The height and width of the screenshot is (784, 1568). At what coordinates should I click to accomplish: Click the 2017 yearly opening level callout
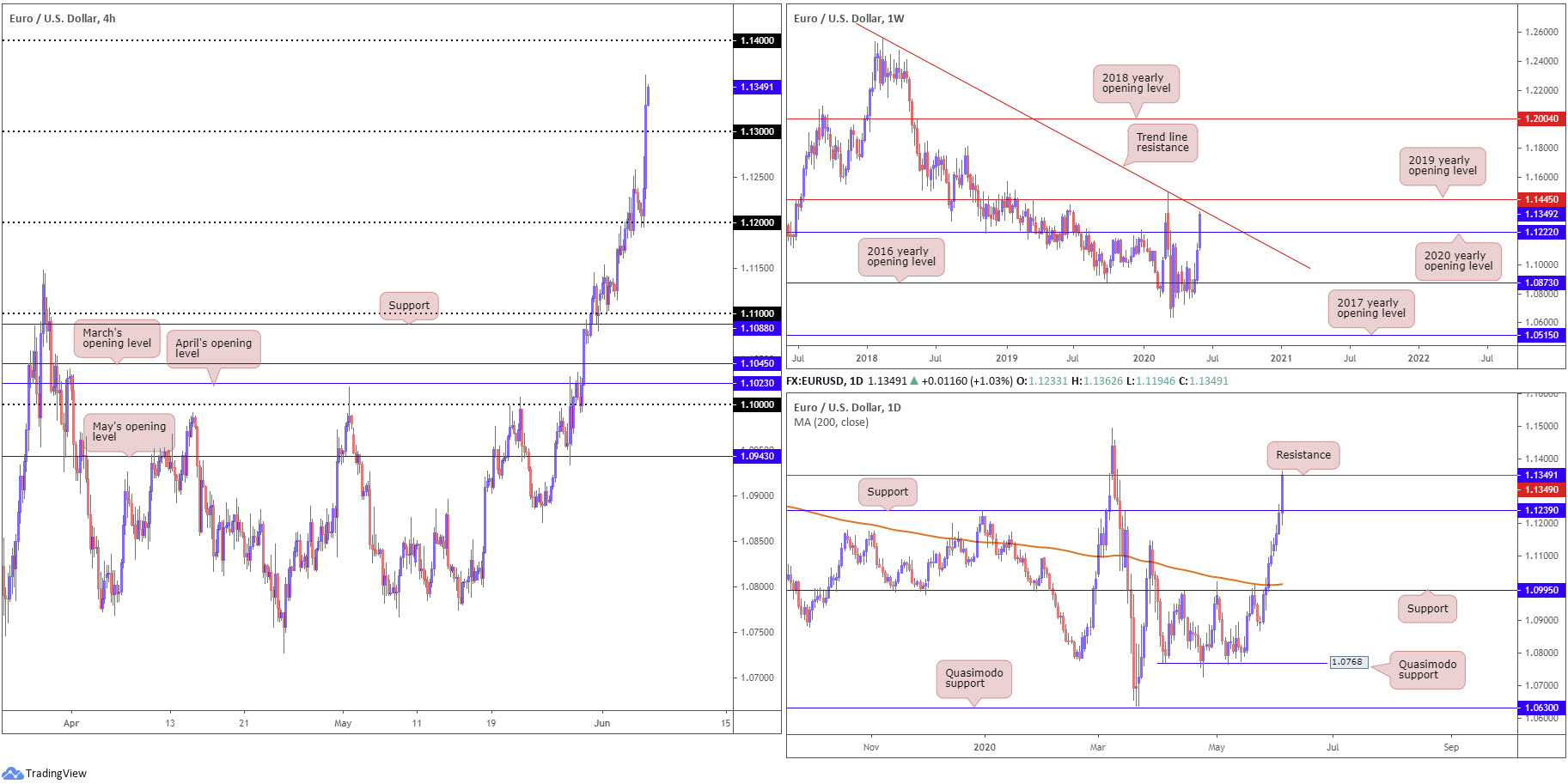(1371, 308)
